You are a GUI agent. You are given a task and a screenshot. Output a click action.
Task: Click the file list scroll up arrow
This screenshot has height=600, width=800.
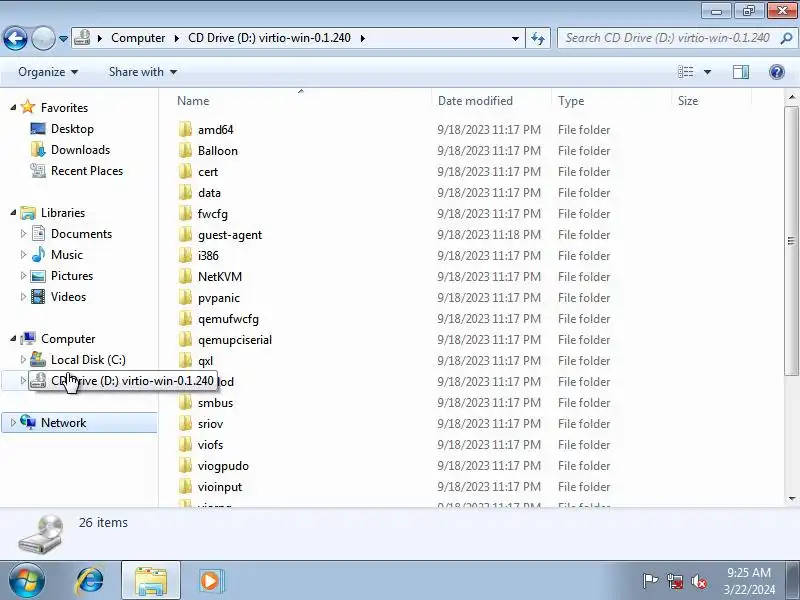[792, 96]
